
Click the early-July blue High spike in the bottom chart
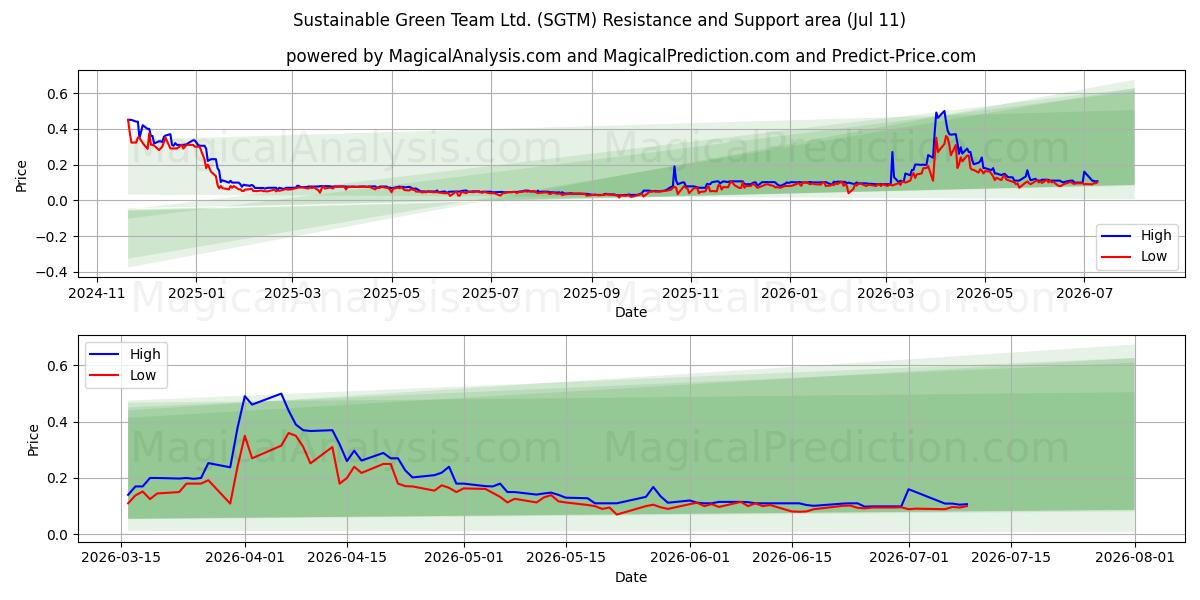pyautogui.click(x=908, y=489)
